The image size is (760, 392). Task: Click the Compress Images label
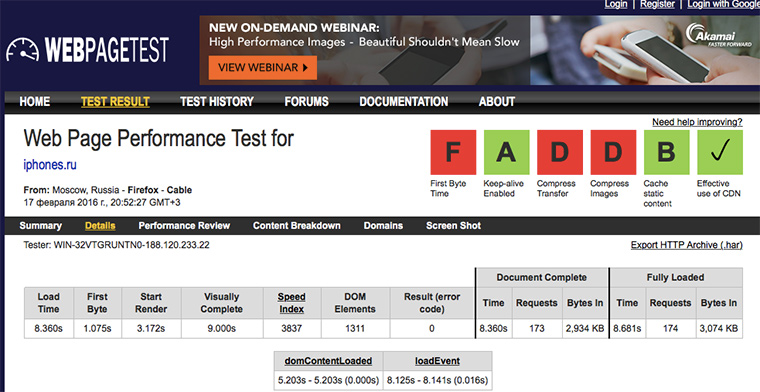[609, 188]
